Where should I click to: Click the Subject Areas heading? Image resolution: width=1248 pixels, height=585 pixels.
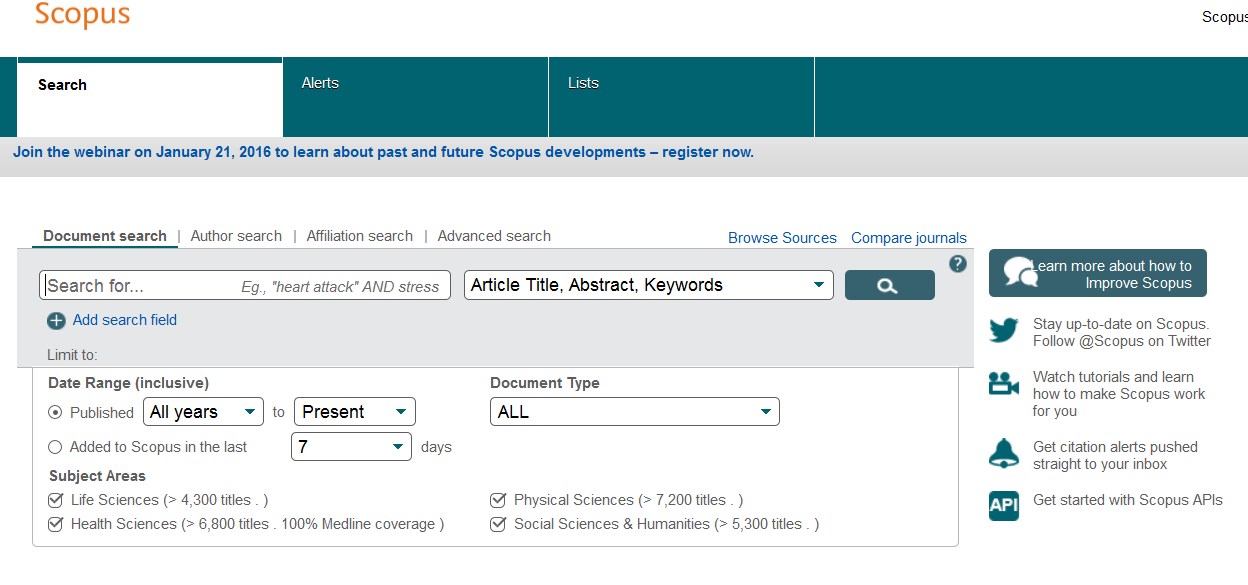point(97,476)
